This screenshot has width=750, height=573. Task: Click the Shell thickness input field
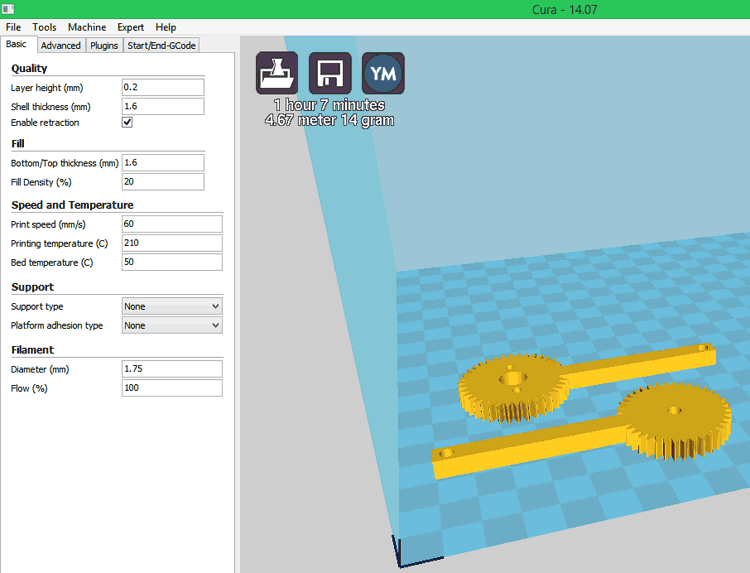pyautogui.click(x=163, y=106)
